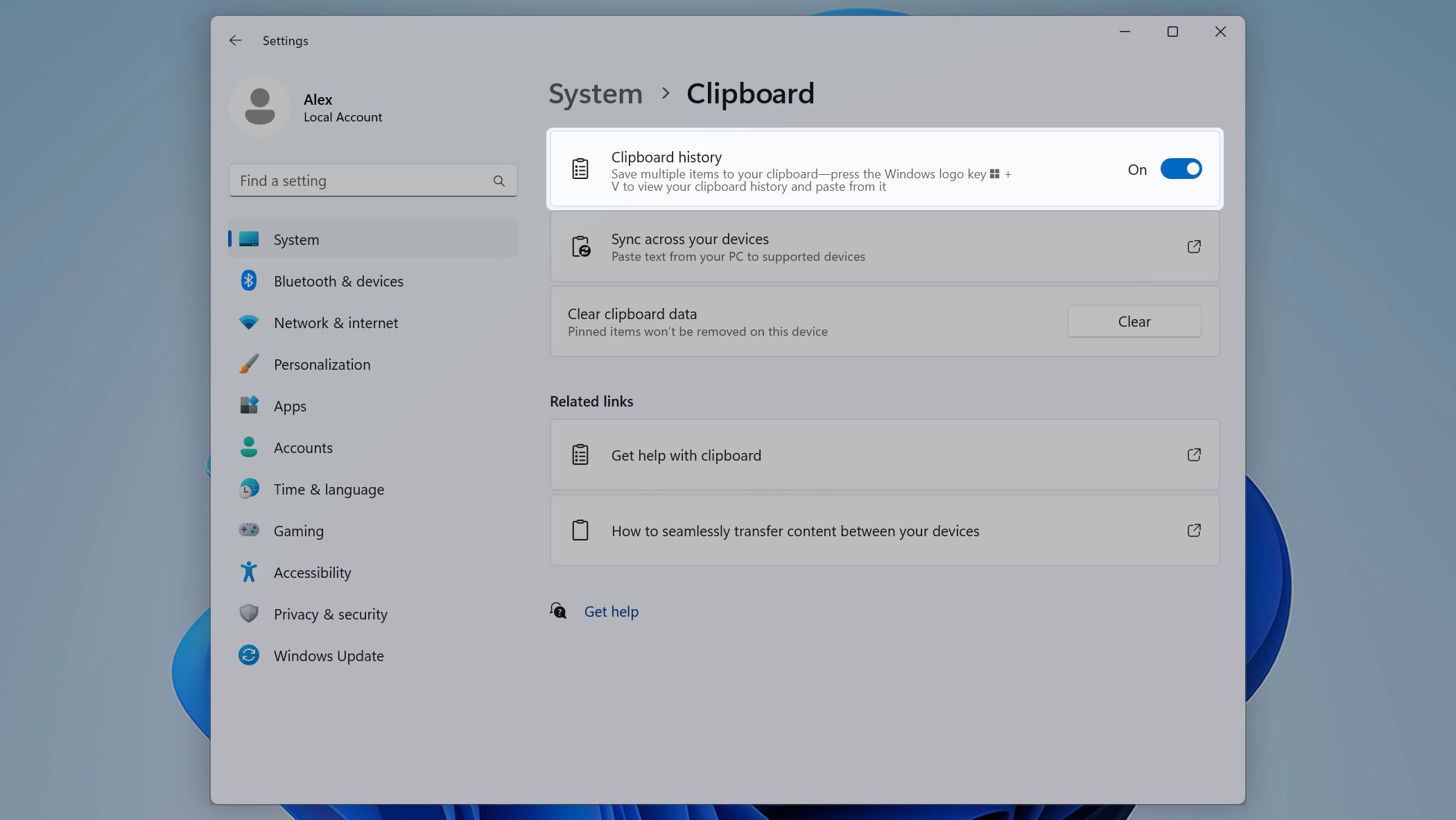
Task: Click the Apps icon in sidebar
Action: pyautogui.click(x=249, y=405)
